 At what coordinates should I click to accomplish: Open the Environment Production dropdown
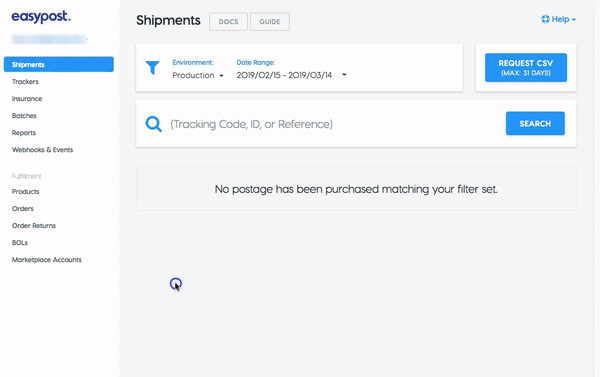(198, 75)
